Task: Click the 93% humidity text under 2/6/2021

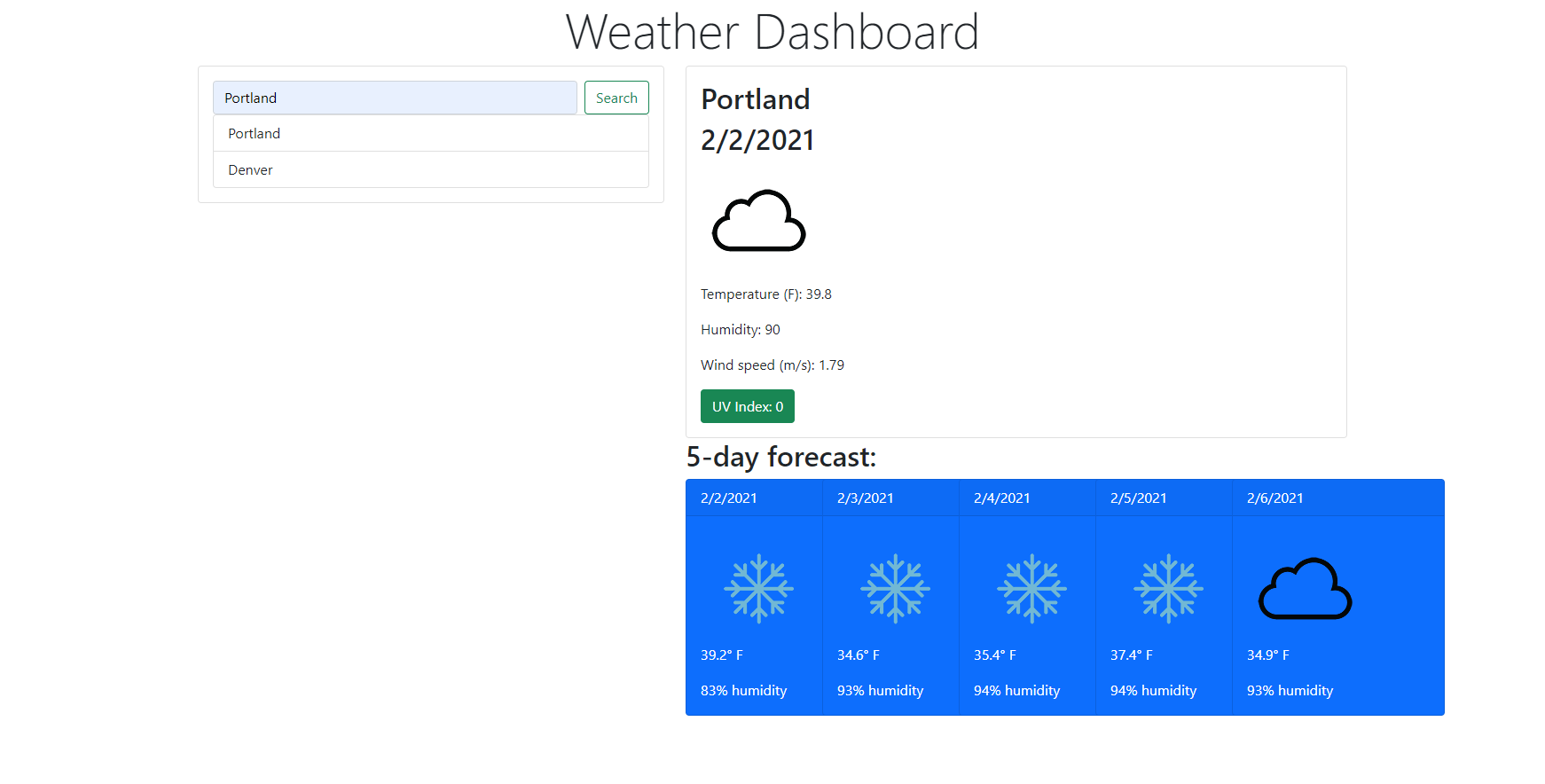Action: (1290, 691)
